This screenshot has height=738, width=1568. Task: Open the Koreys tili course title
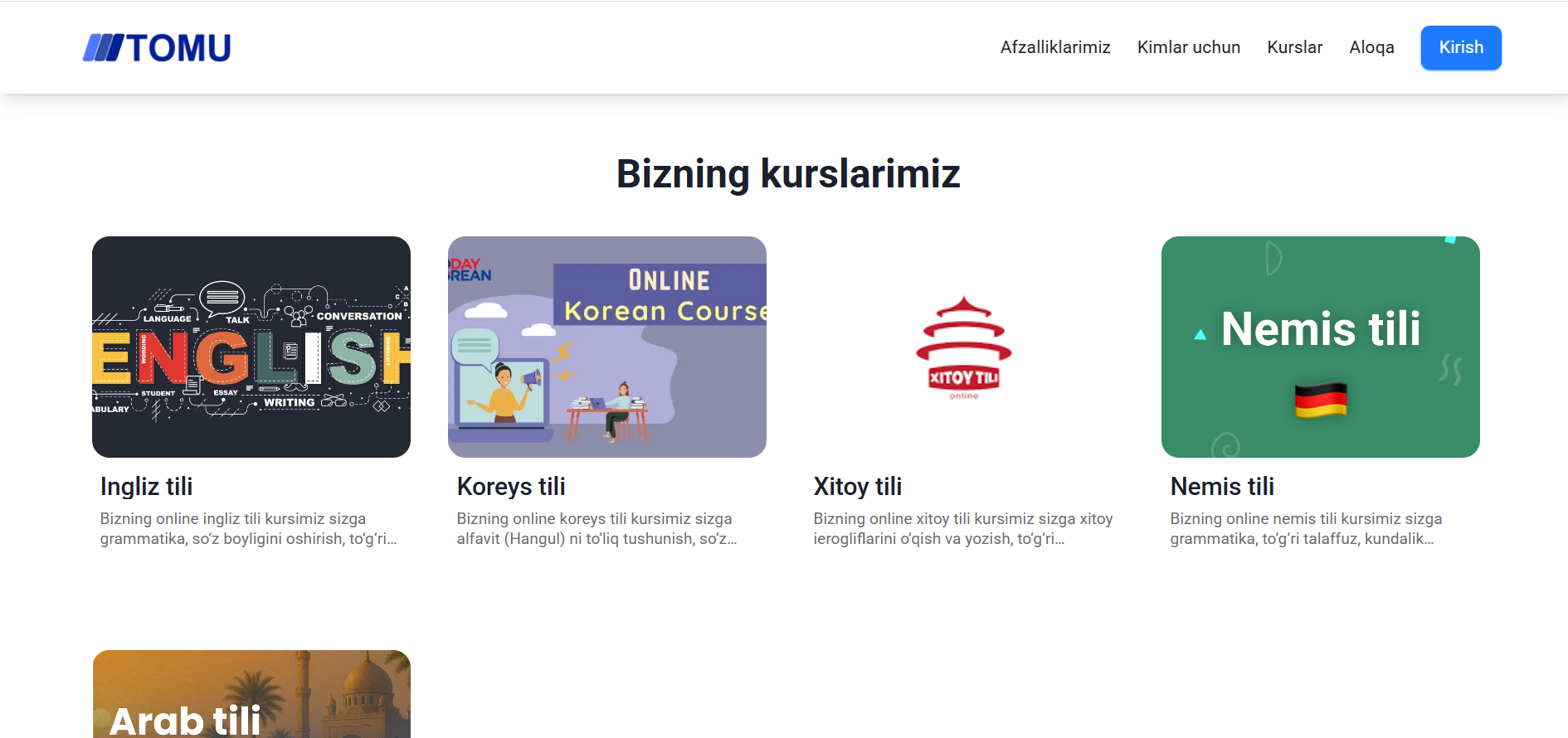pos(511,487)
